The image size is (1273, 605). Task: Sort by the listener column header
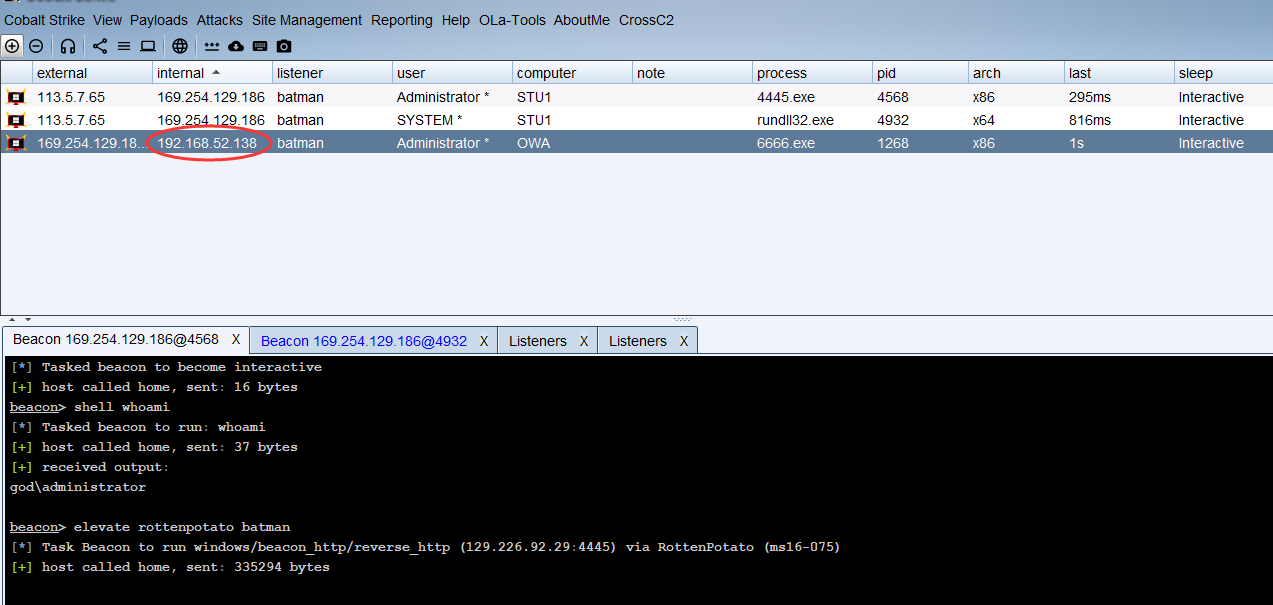coord(332,73)
